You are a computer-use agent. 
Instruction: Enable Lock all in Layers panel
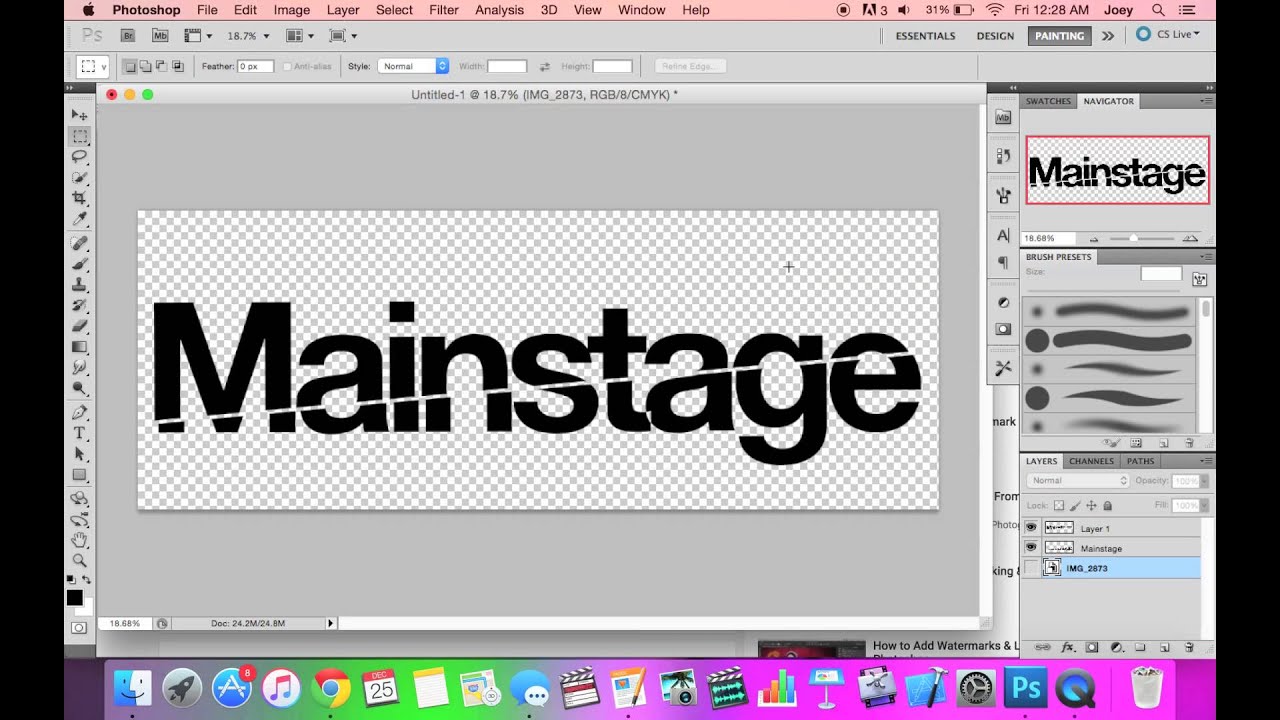(1107, 506)
